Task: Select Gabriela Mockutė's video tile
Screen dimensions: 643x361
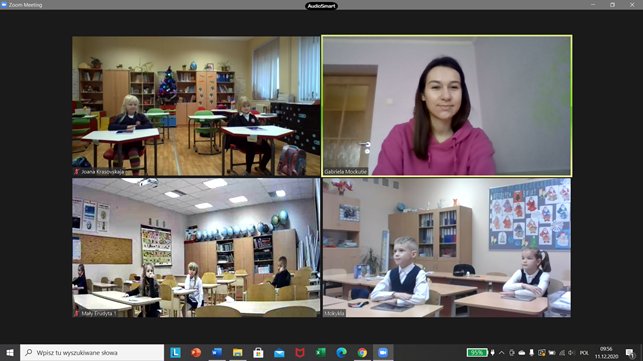Action: point(447,106)
